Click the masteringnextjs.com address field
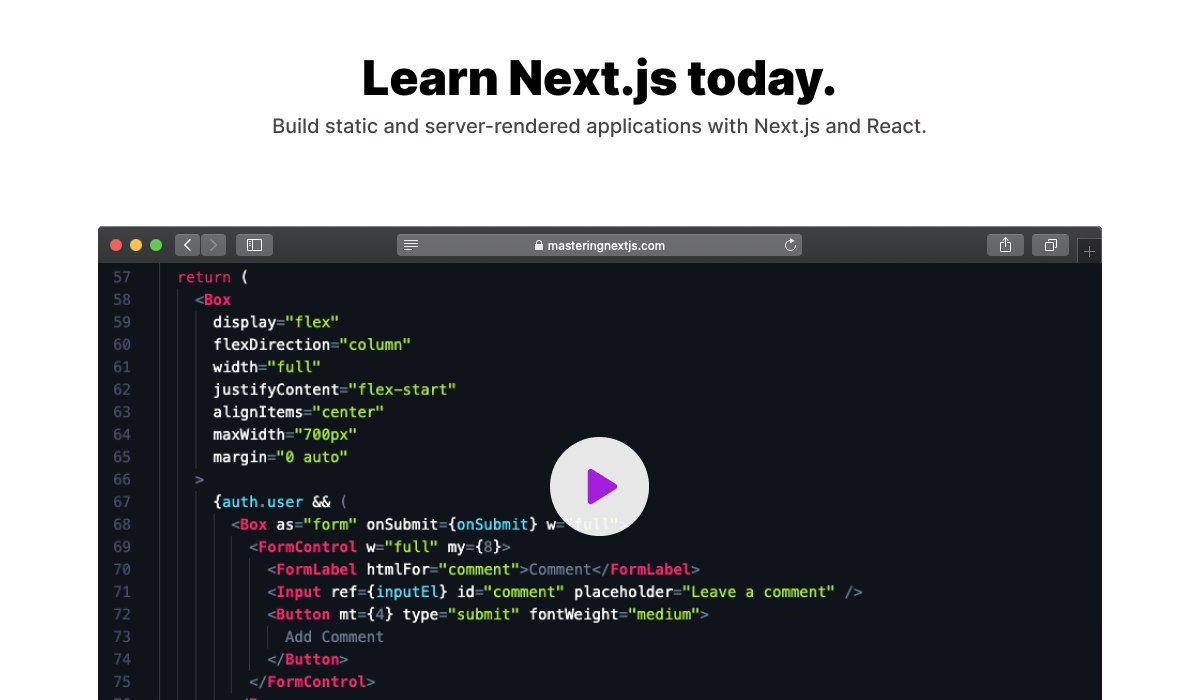Image resolution: width=1200 pixels, height=700 pixels. point(599,245)
